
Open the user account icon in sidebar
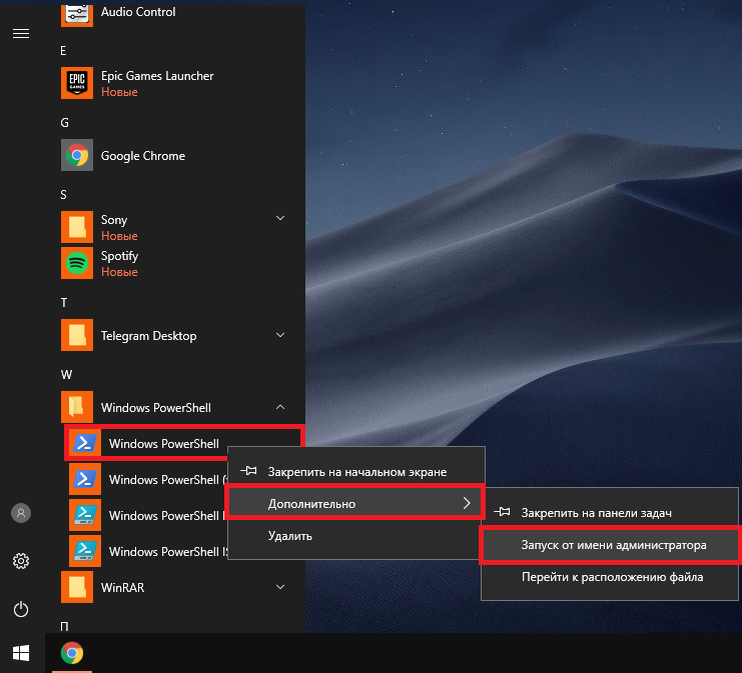[21, 513]
